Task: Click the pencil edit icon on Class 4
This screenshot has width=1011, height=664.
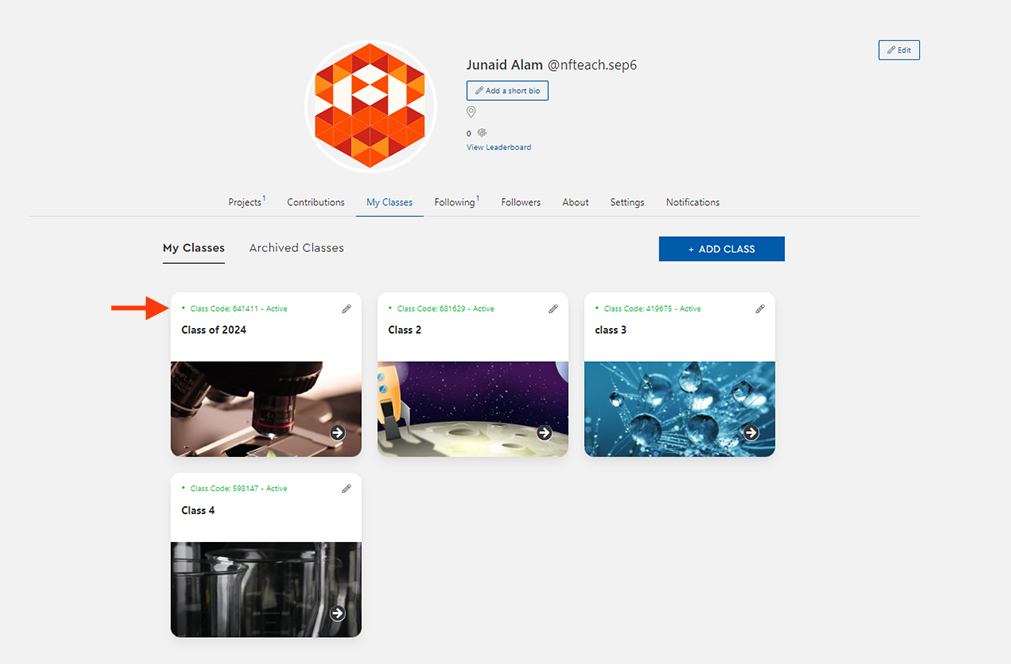Action: pos(346,489)
